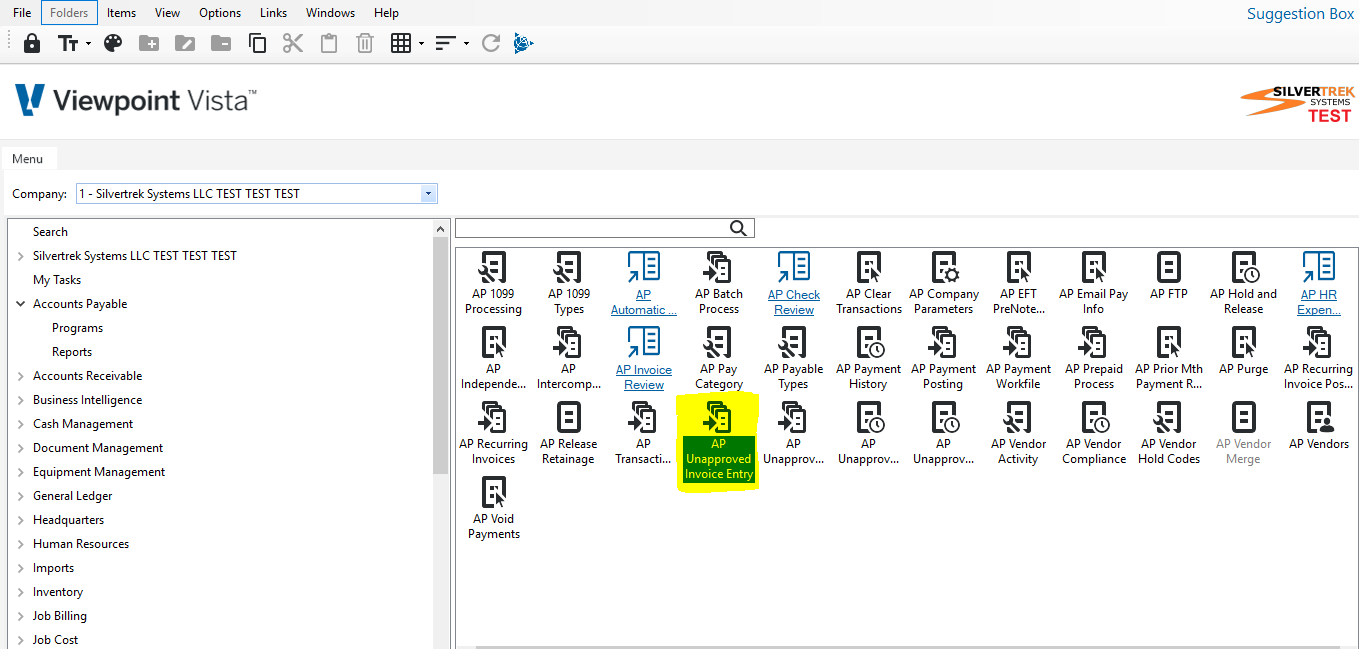Open AP Vendor Activity

(x=1019, y=433)
